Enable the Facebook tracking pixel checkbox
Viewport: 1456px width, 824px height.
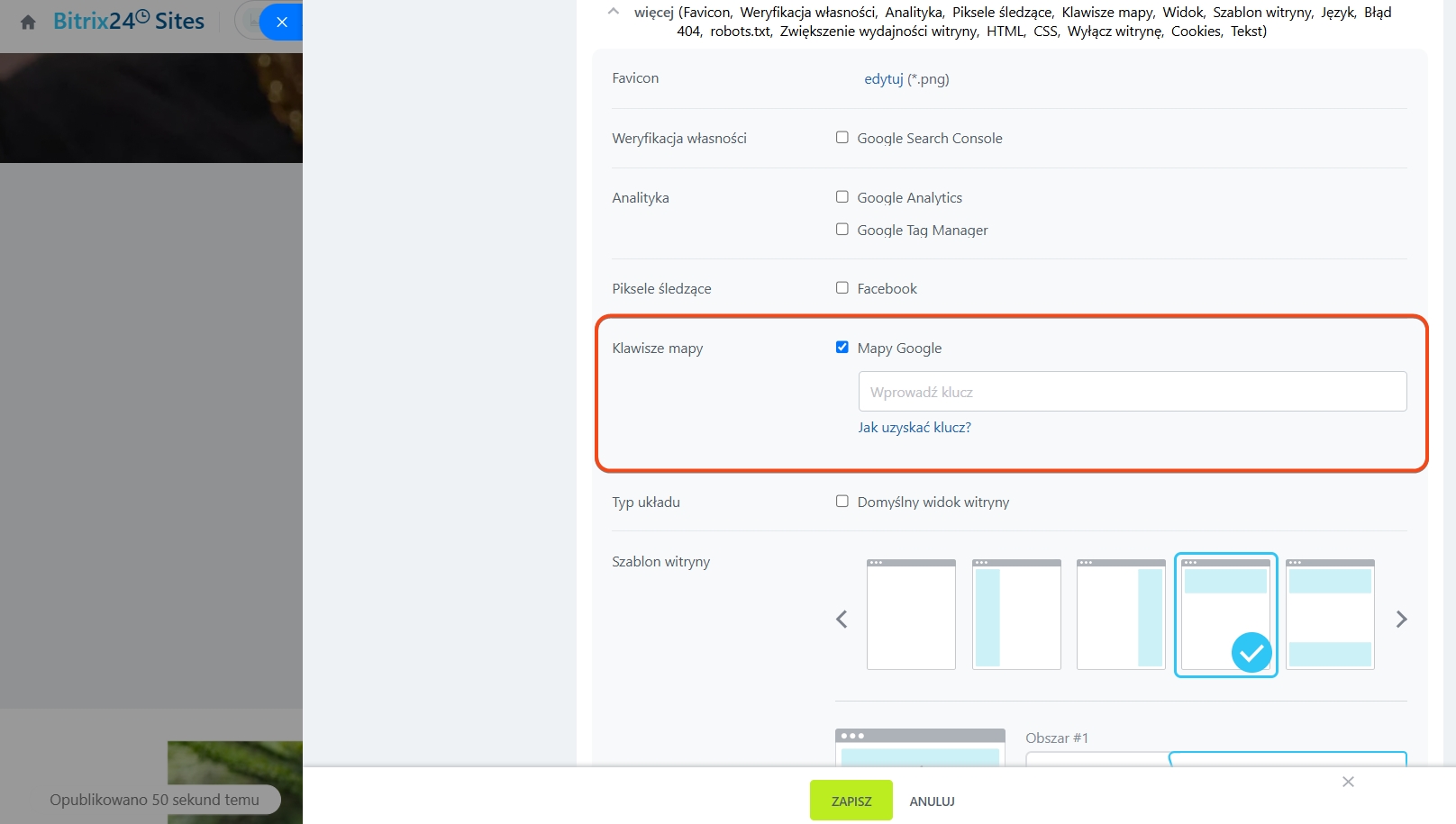tap(842, 288)
